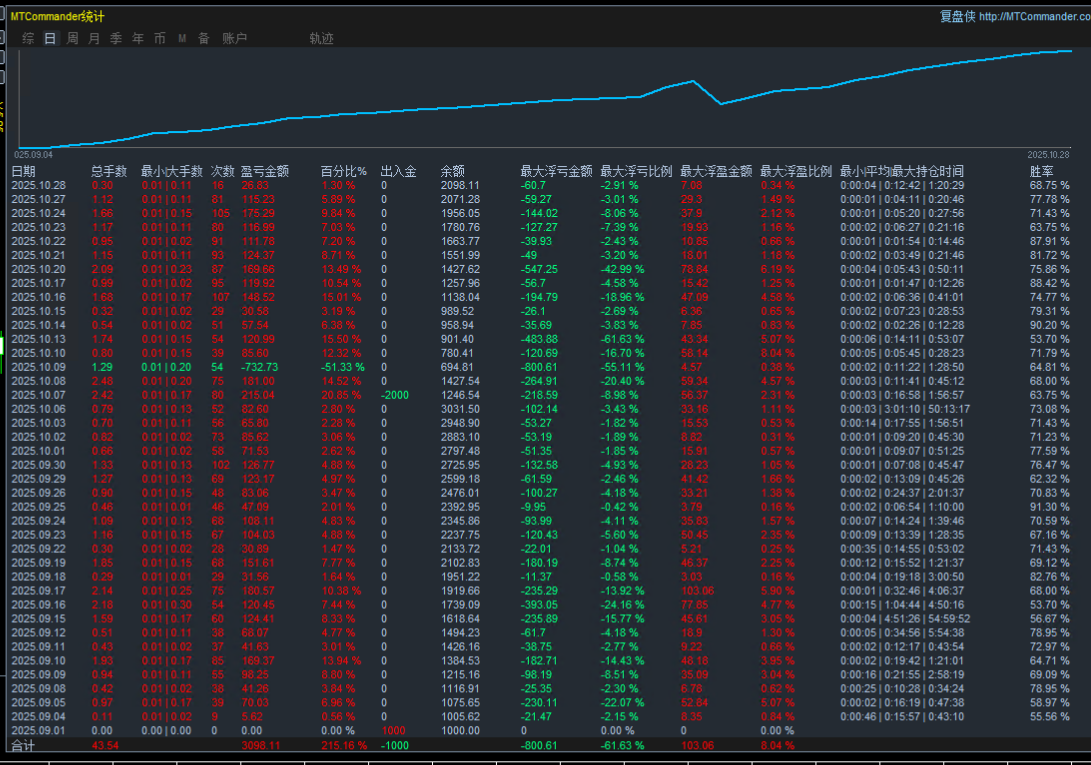Switch to the 月 monthly tab
The image size is (1091, 765).
tap(94, 39)
